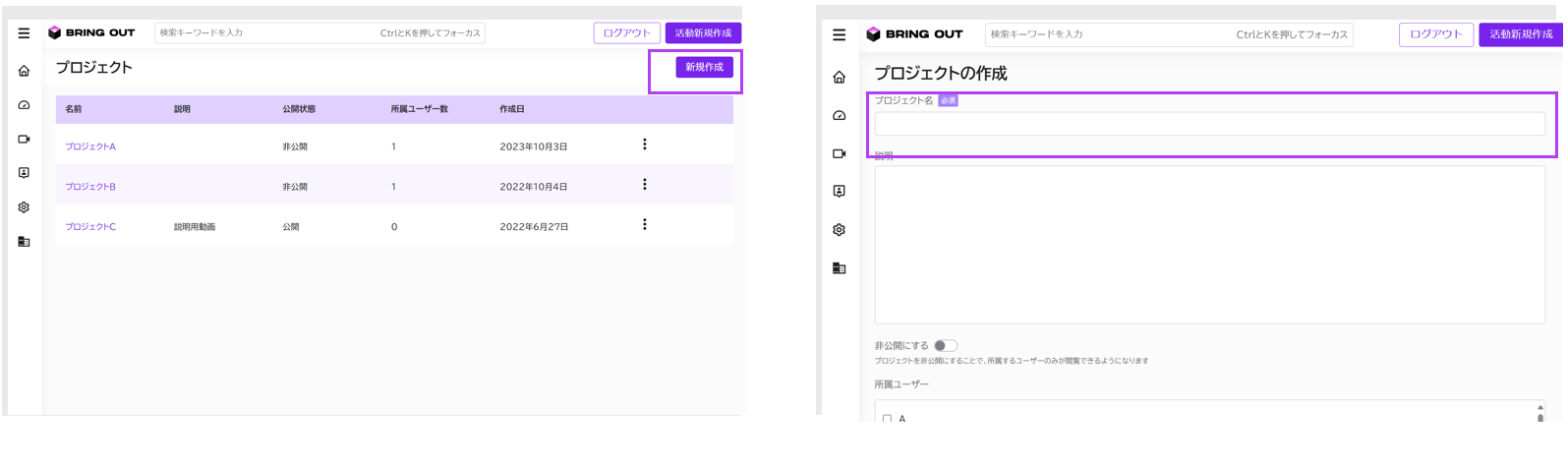Toggle the 非公開にする switch
The width and height of the screenshot is (1568, 465).
(x=945, y=346)
